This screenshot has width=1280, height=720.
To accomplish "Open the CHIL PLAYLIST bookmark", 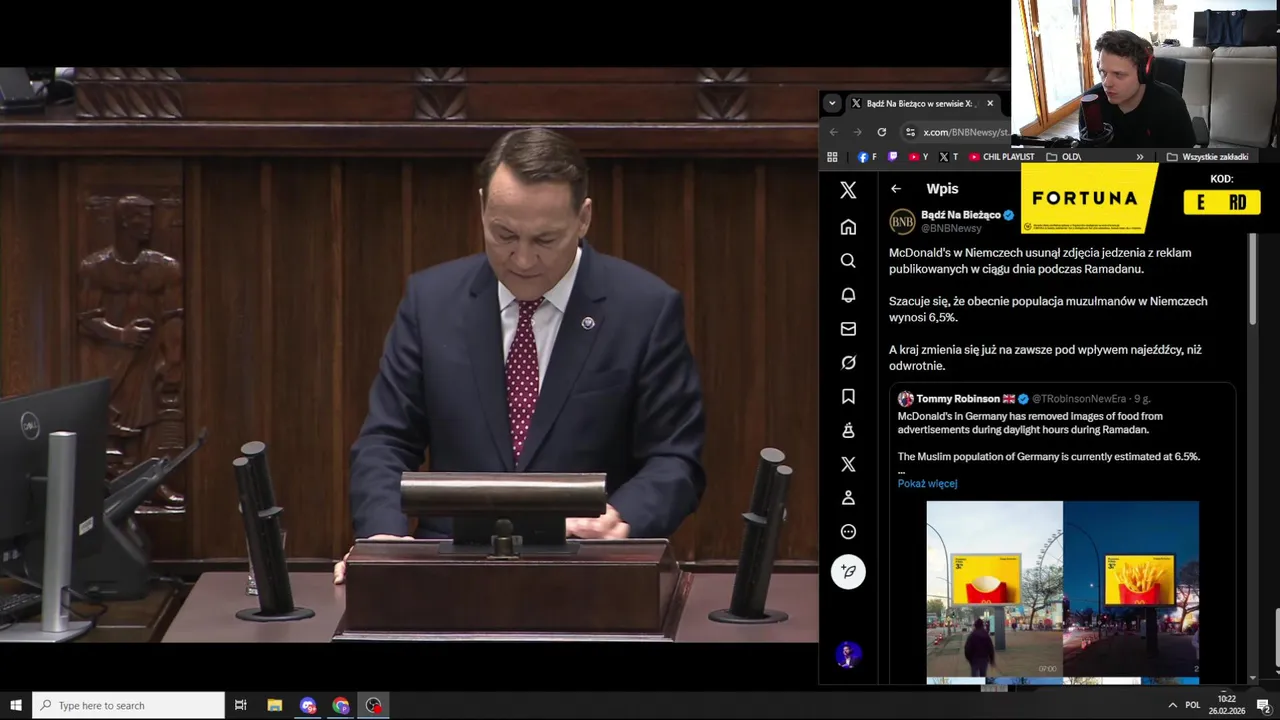I will pyautogui.click(x=1001, y=157).
